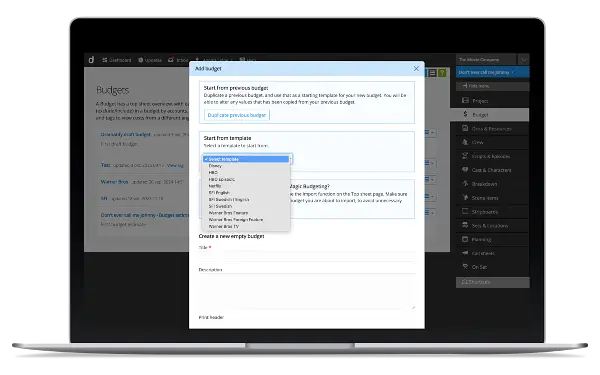The width and height of the screenshot is (600, 375).
Task: Open the Updates menu item
Action: (150, 60)
